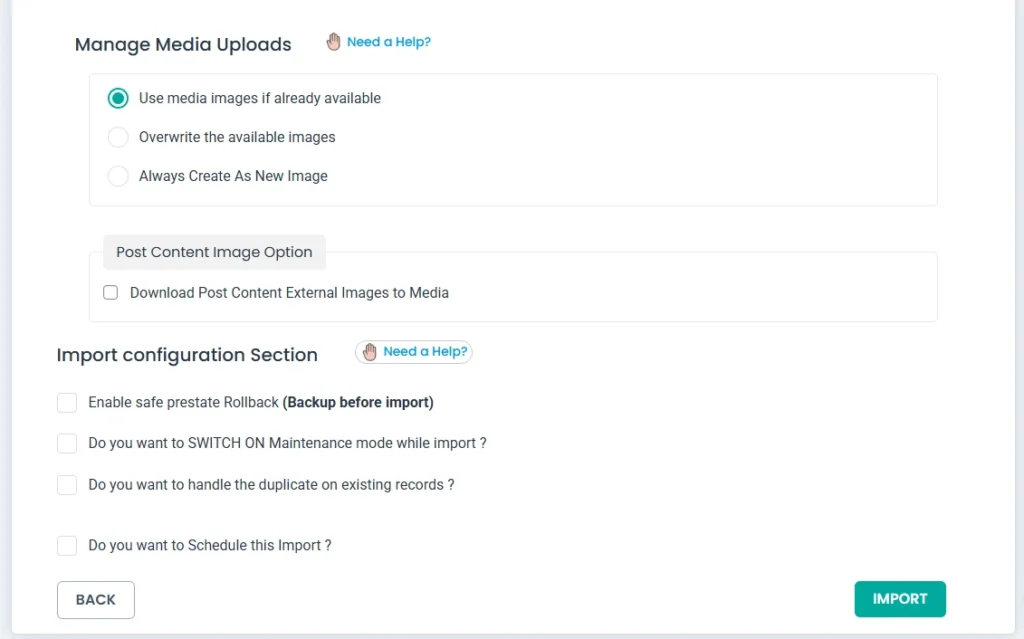Click the 'Manage Media Uploads' heading

pos(183,45)
